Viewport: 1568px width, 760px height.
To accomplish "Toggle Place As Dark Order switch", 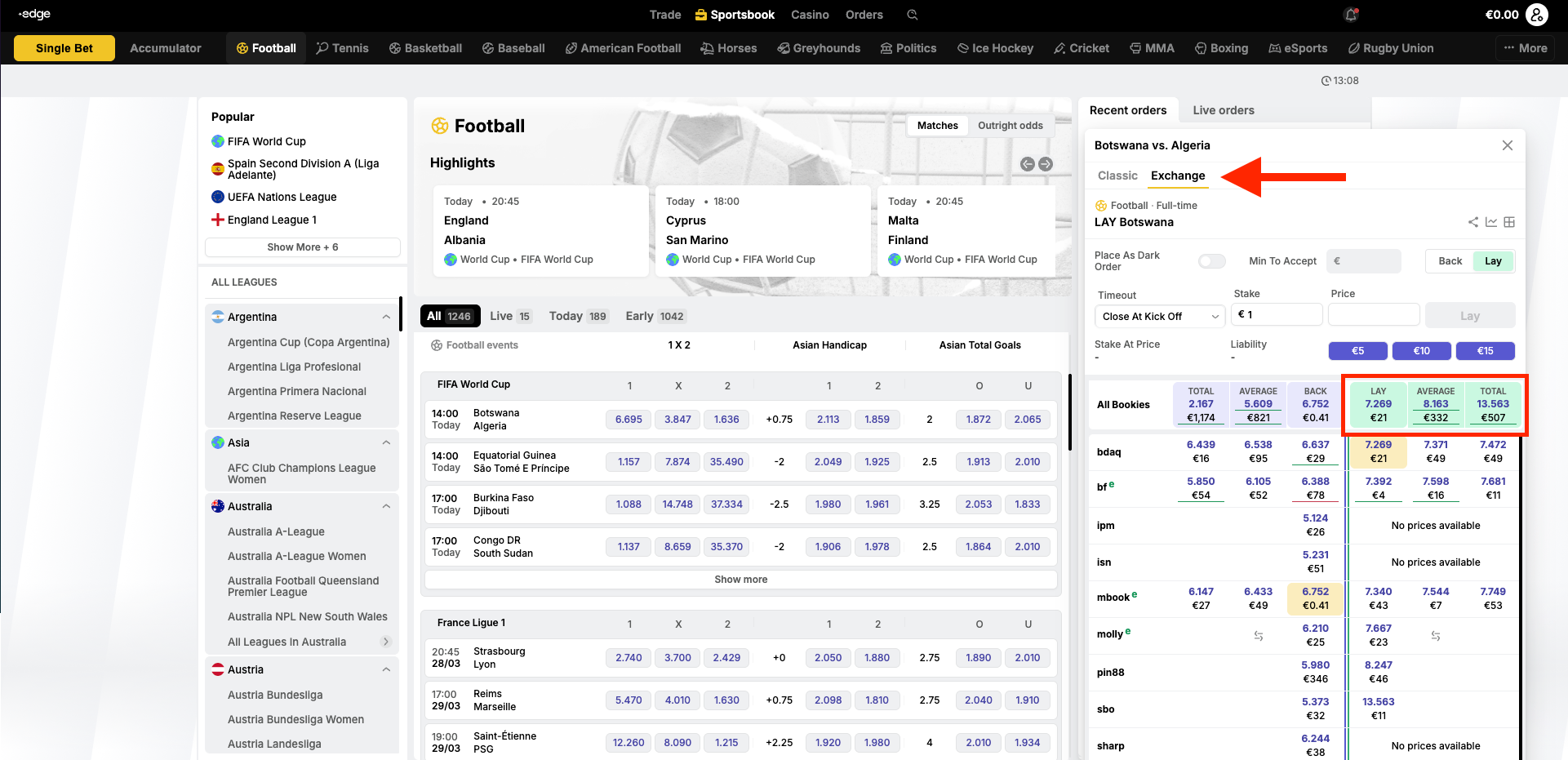I will [1211, 261].
